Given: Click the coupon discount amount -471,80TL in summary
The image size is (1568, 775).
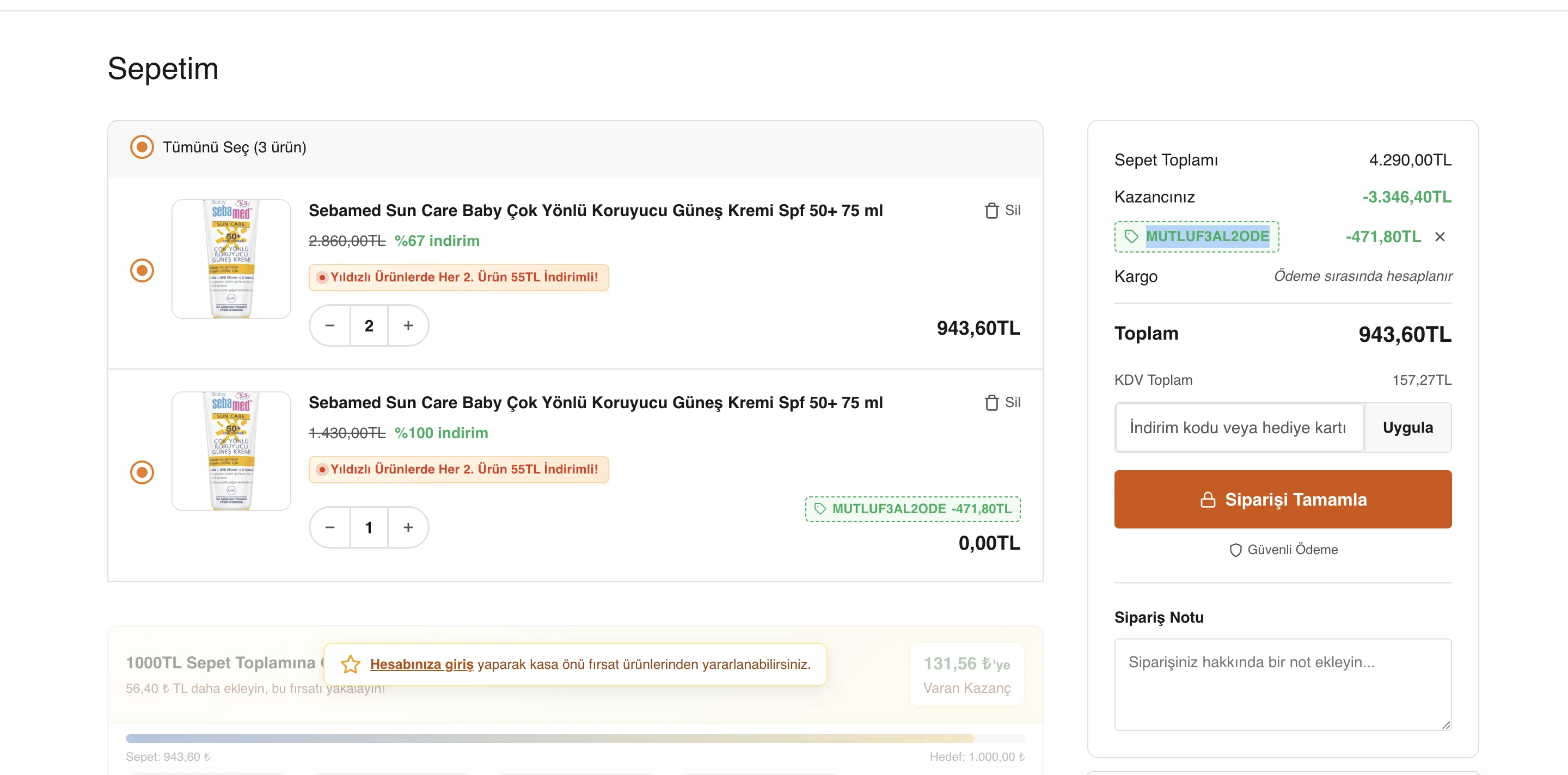Looking at the screenshot, I should pyautogui.click(x=1383, y=237).
